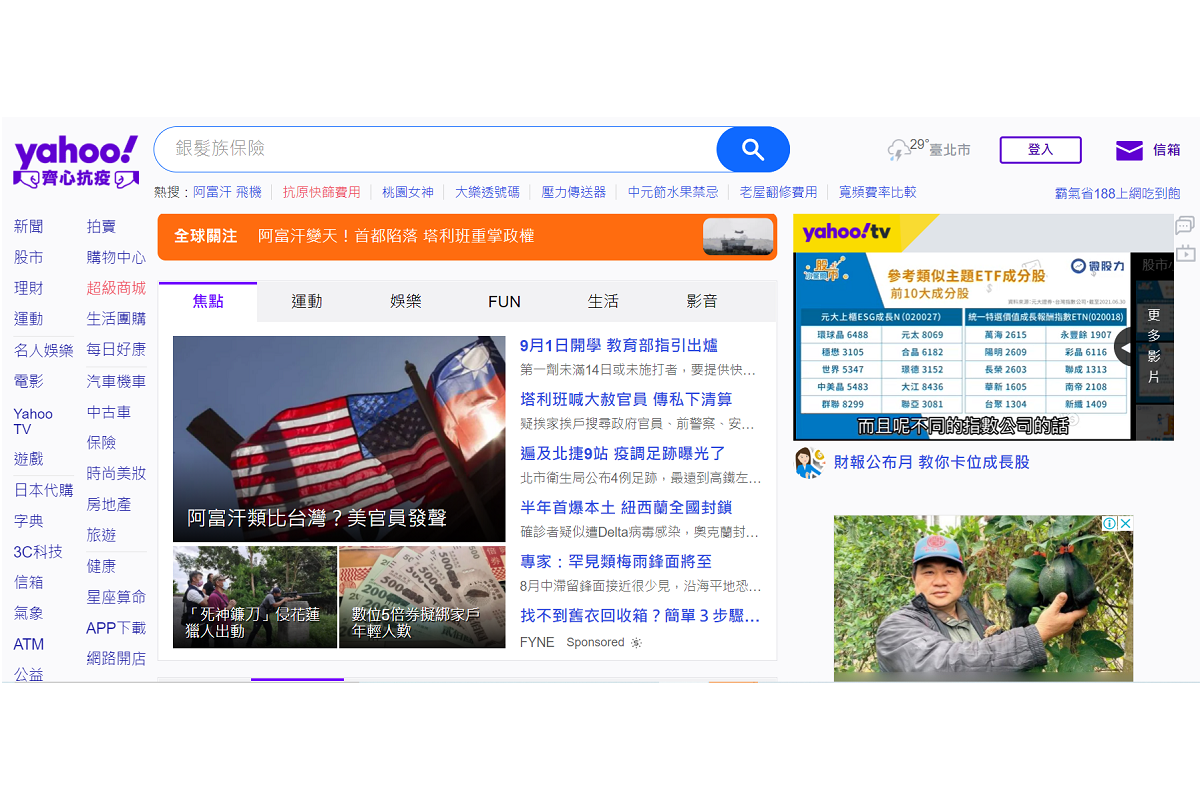The height and width of the screenshot is (800, 1200).
Task: Open the 新聞 section from the sidebar
Action: click(x=27, y=226)
